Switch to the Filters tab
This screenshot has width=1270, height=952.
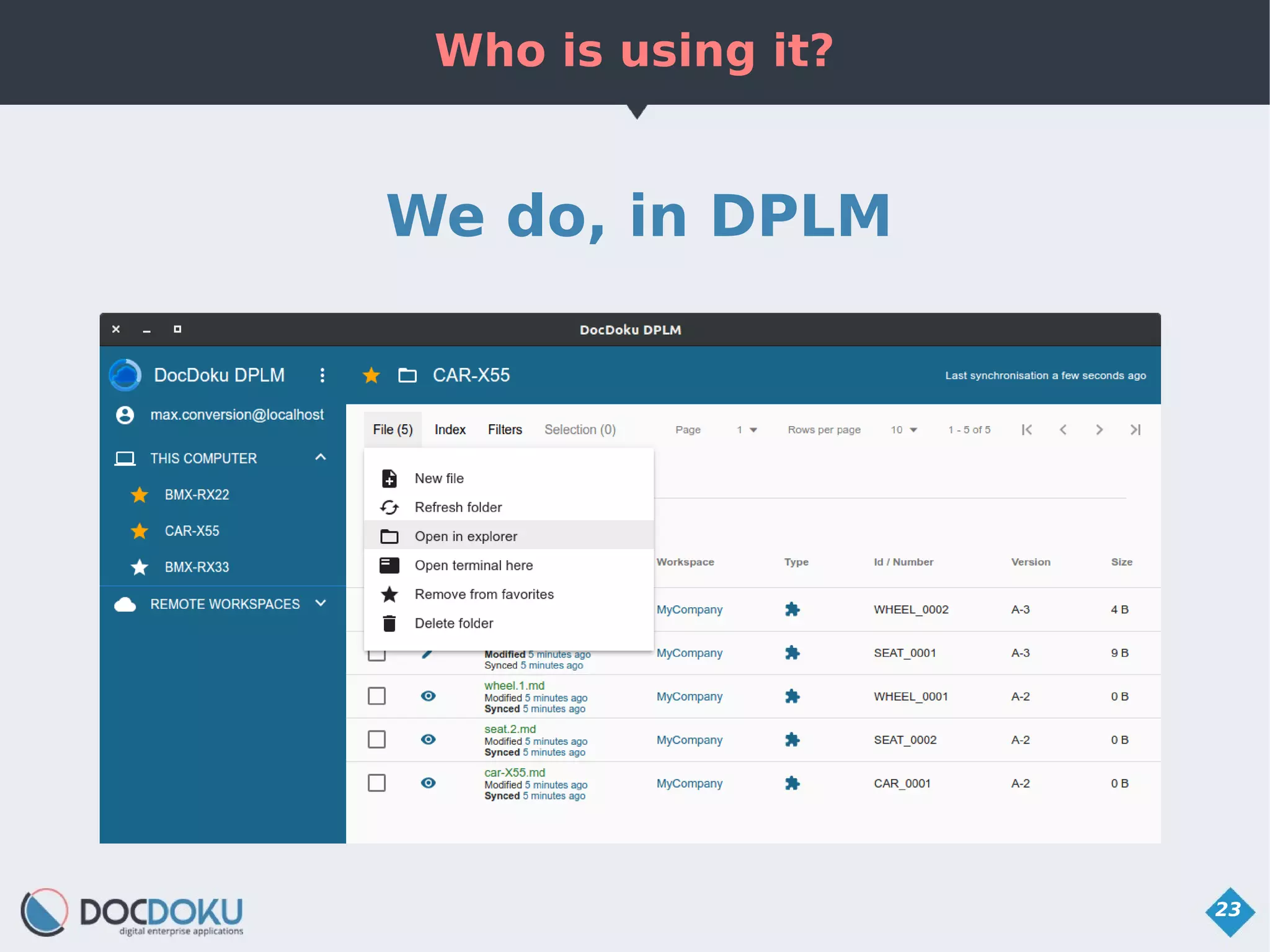click(x=505, y=430)
